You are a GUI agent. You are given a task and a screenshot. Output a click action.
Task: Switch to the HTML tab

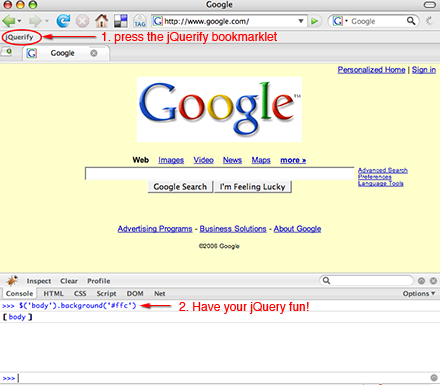[53, 294]
